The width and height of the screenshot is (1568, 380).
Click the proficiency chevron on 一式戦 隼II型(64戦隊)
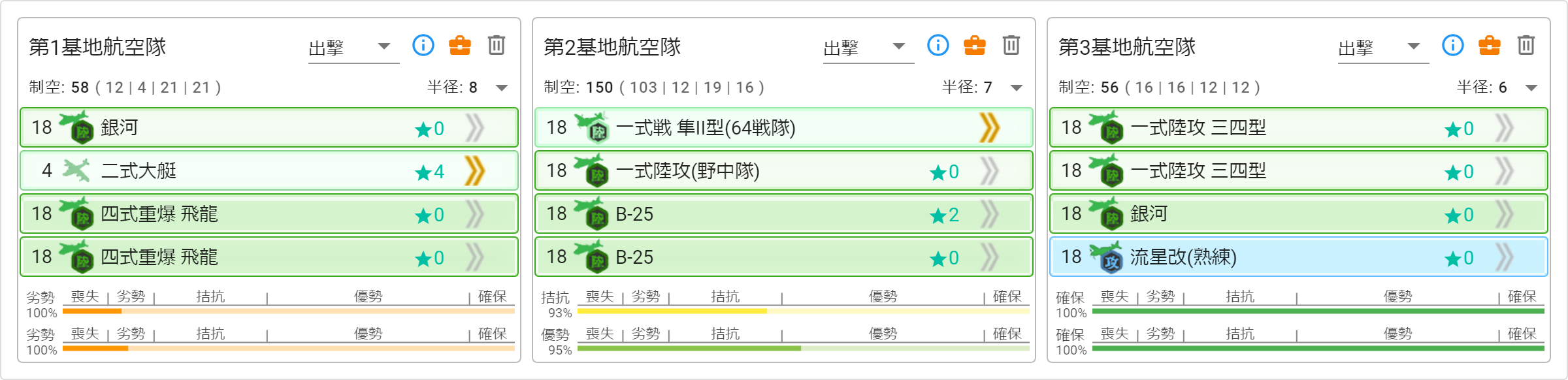coord(990,128)
